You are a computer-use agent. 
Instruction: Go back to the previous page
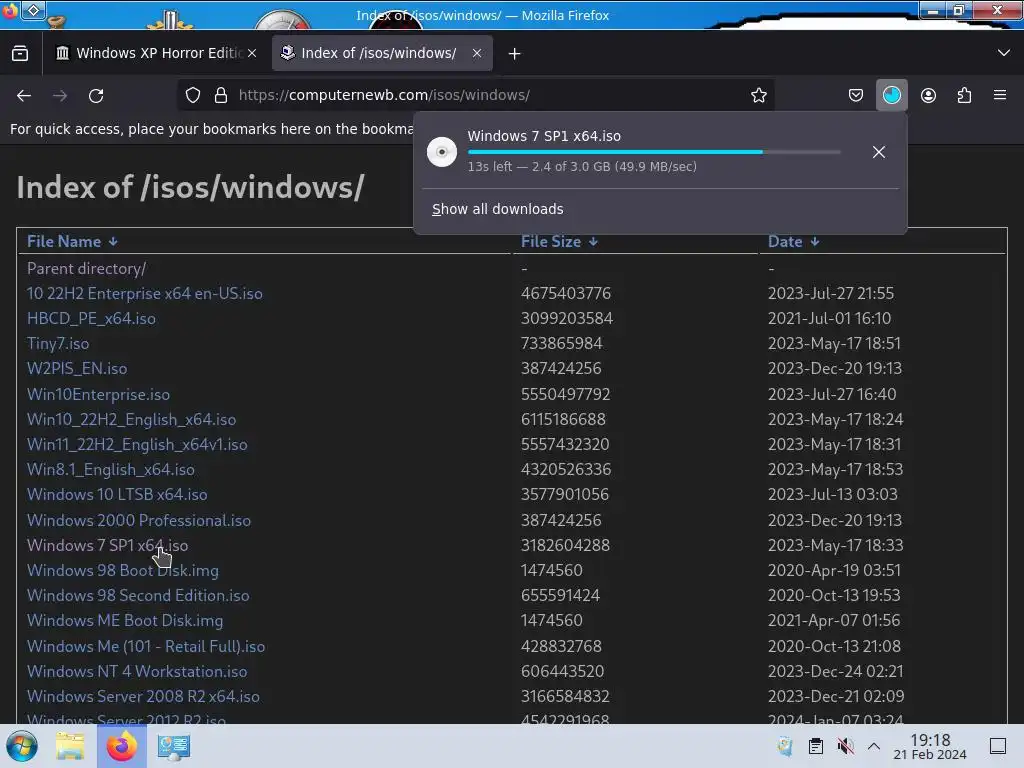click(24, 95)
